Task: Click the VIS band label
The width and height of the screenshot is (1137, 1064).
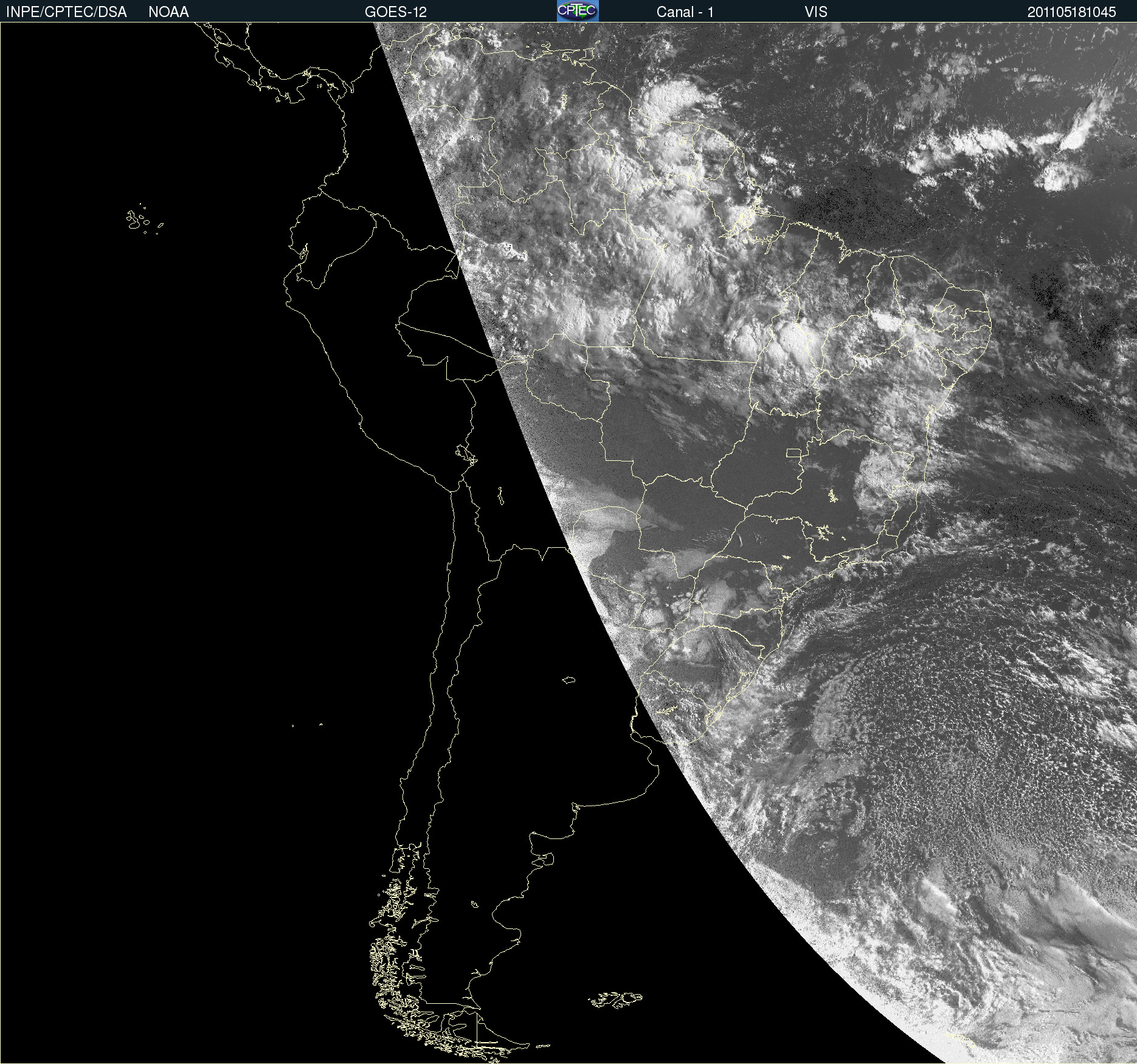Action: 816,12
